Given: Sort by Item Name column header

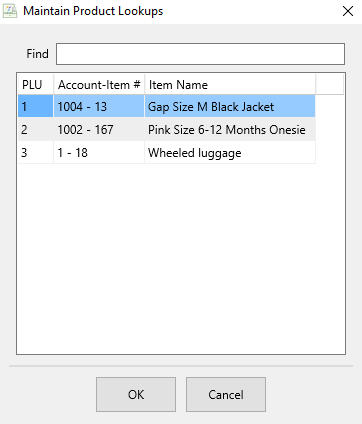Looking at the screenshot, I should [230, 85].
